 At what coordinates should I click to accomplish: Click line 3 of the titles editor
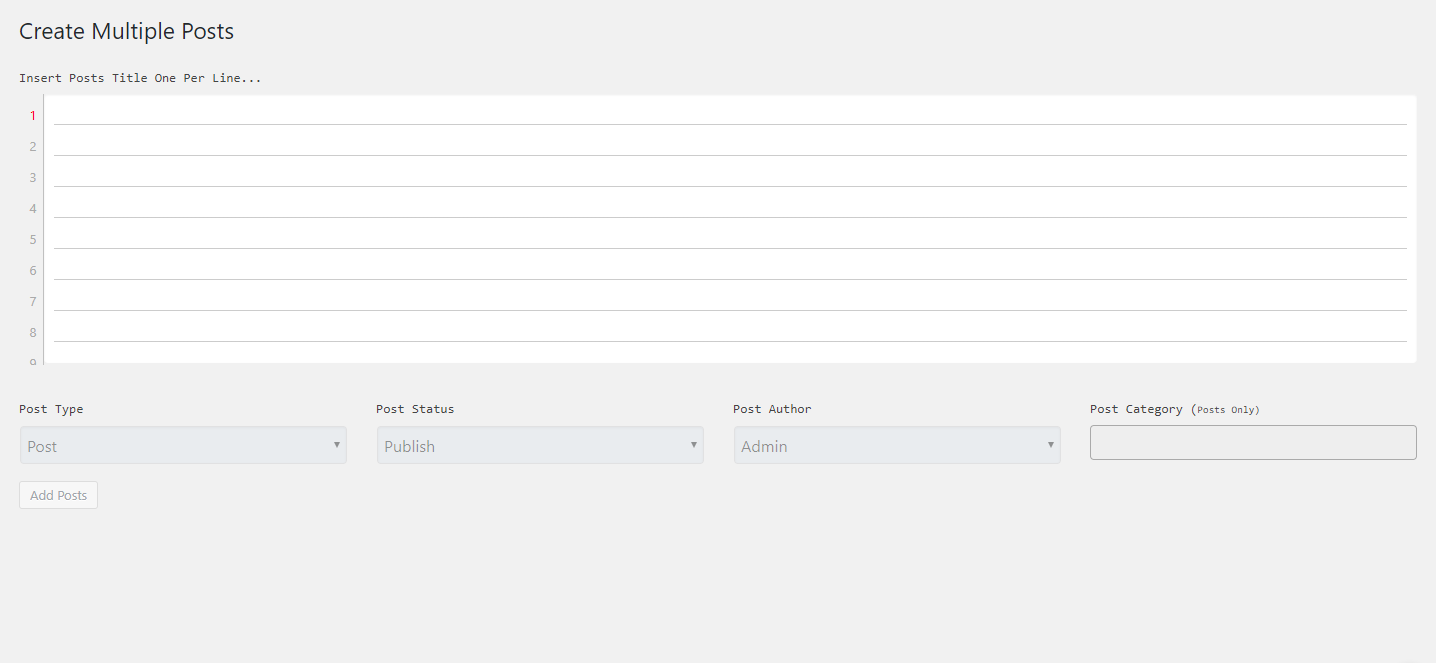pyautogui.click(x=730, y=172)
